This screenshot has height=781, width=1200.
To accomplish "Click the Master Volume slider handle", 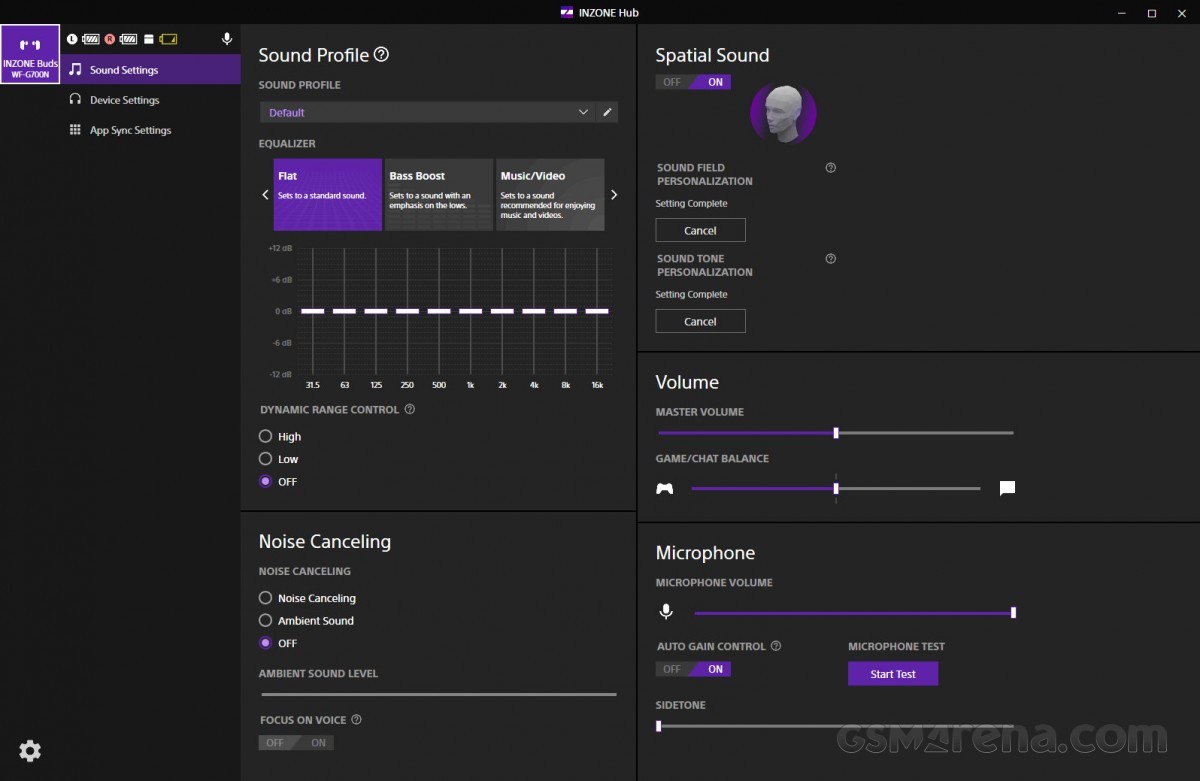I will click(836, 433).
